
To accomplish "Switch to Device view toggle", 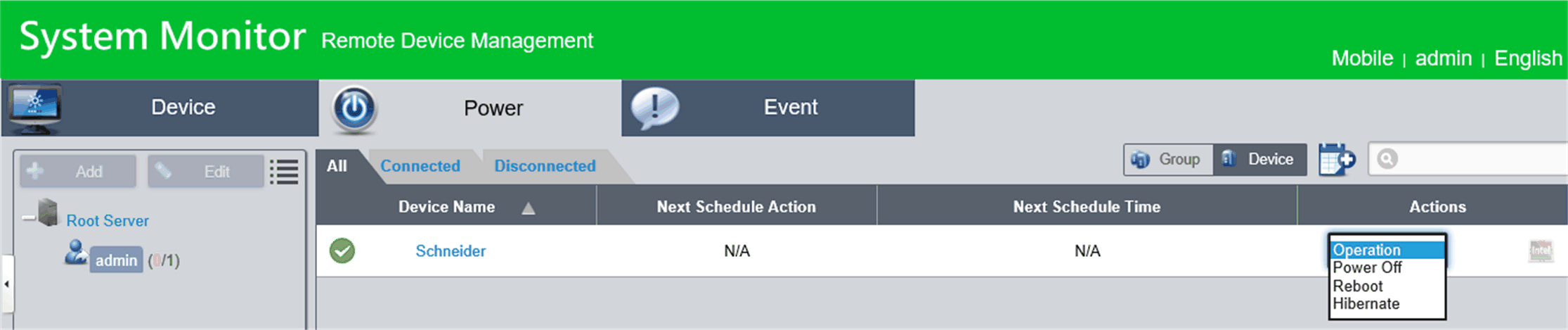I will (1259, 160).
